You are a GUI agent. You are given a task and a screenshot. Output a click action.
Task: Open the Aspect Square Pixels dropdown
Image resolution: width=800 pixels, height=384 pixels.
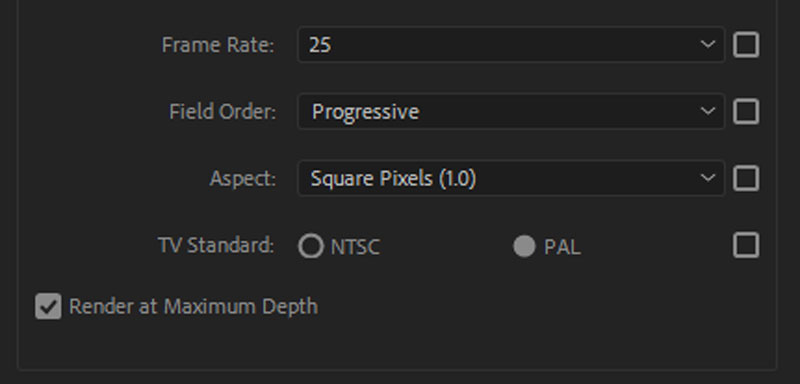pyautogui.click(x=511, y=178)
